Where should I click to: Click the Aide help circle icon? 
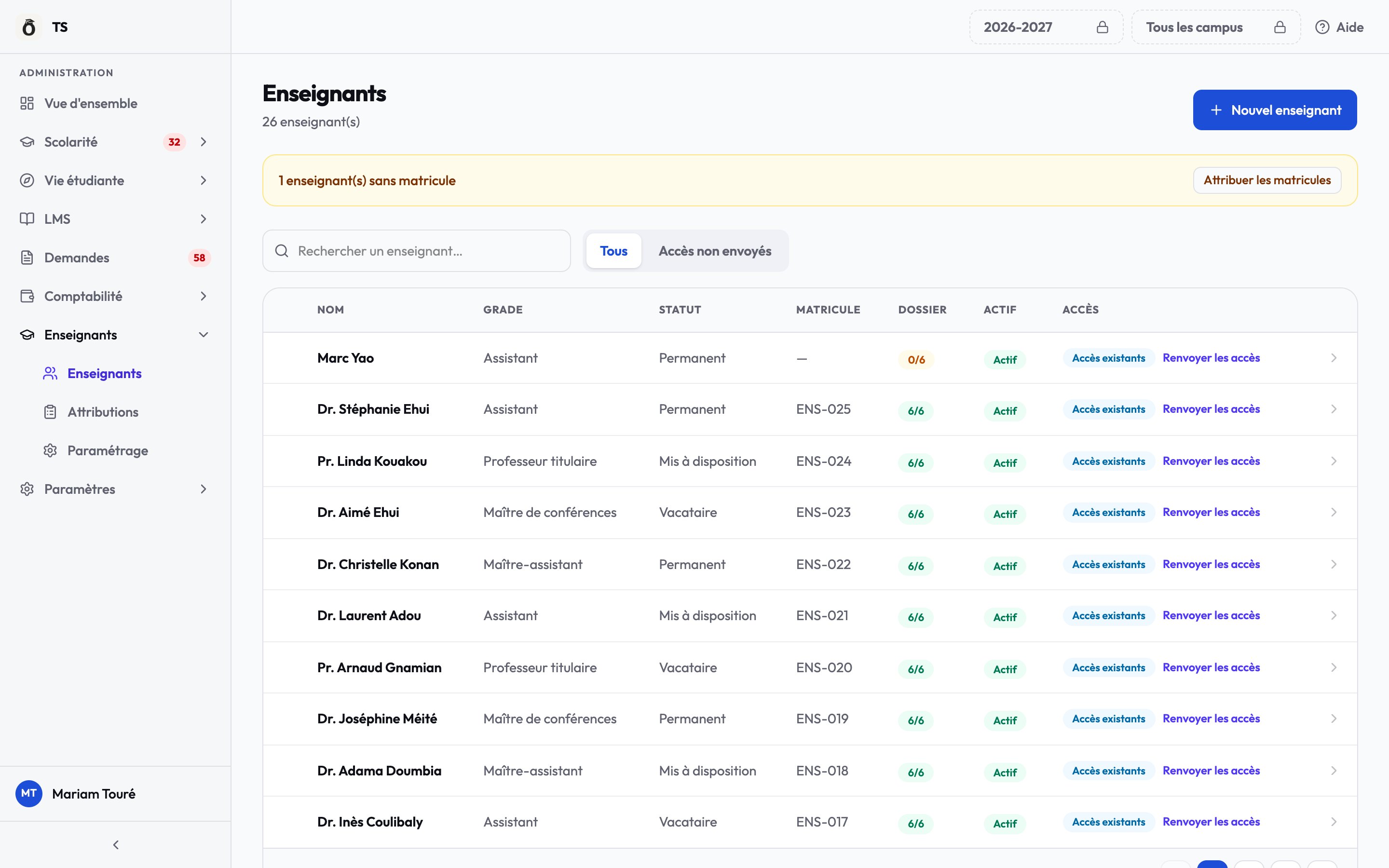click(1322, 27)
